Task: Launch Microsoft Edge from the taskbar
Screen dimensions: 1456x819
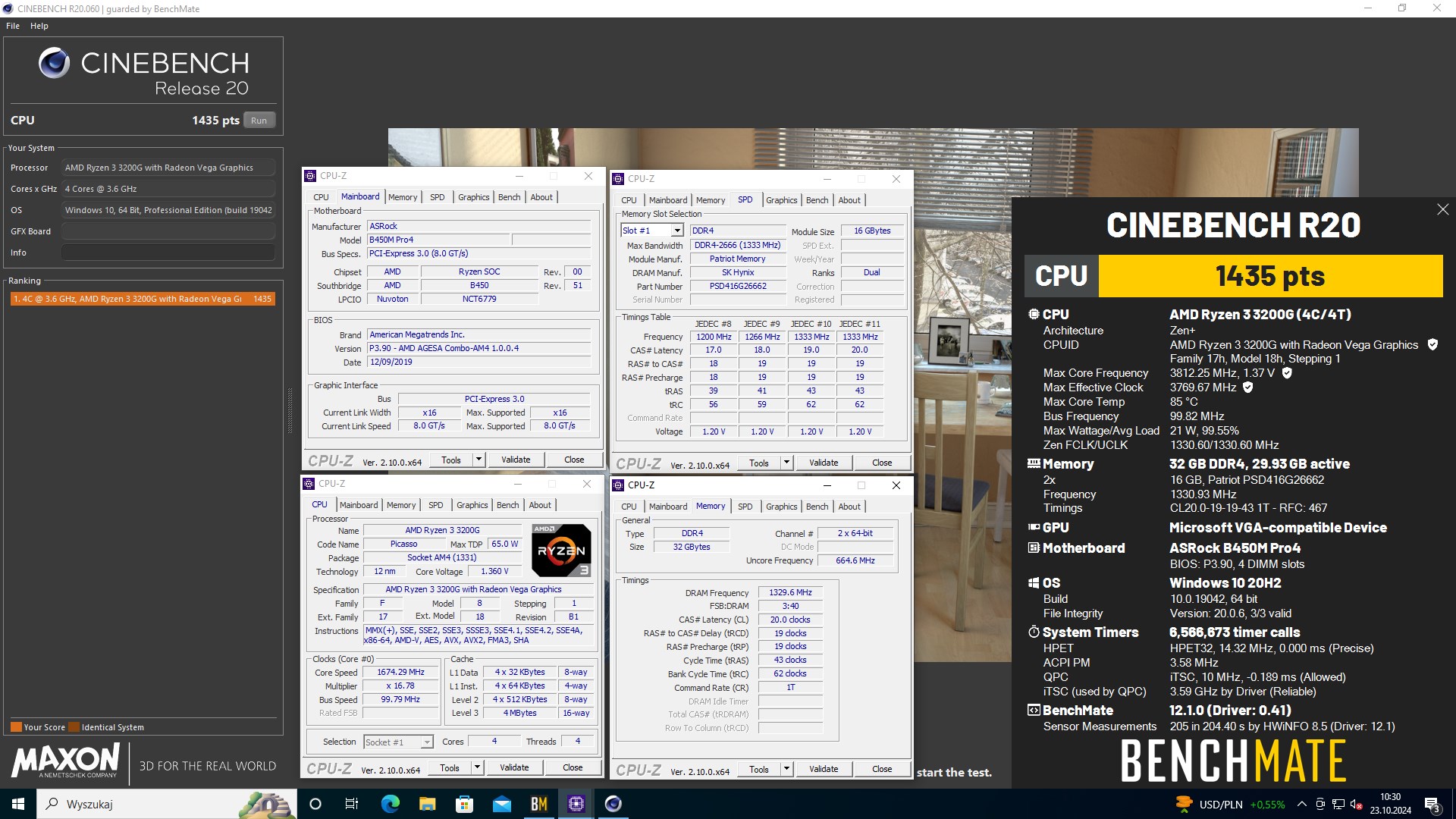Action: [390, 804]
